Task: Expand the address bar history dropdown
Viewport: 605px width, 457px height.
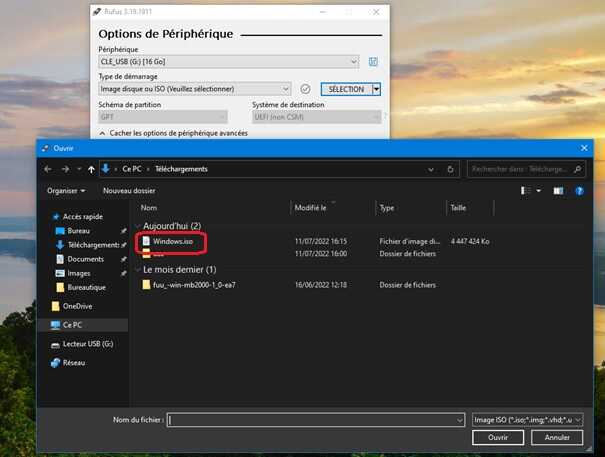Action: click(431, 169)
